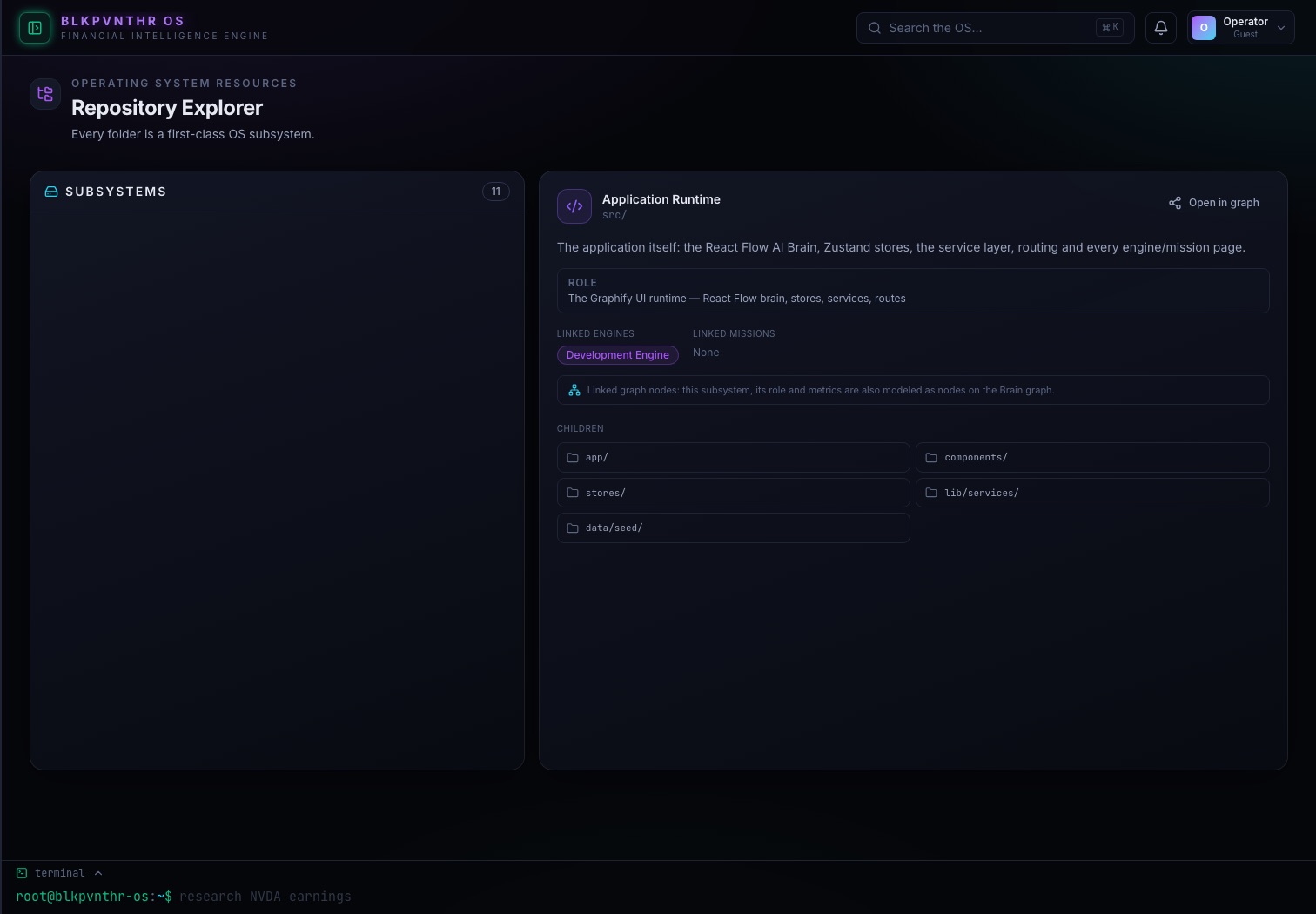Image resolution: width=1316 pixels, height=914 pixels.
Task: Click the Repository Explorer tree icon
Action: [x=45, y=94]
